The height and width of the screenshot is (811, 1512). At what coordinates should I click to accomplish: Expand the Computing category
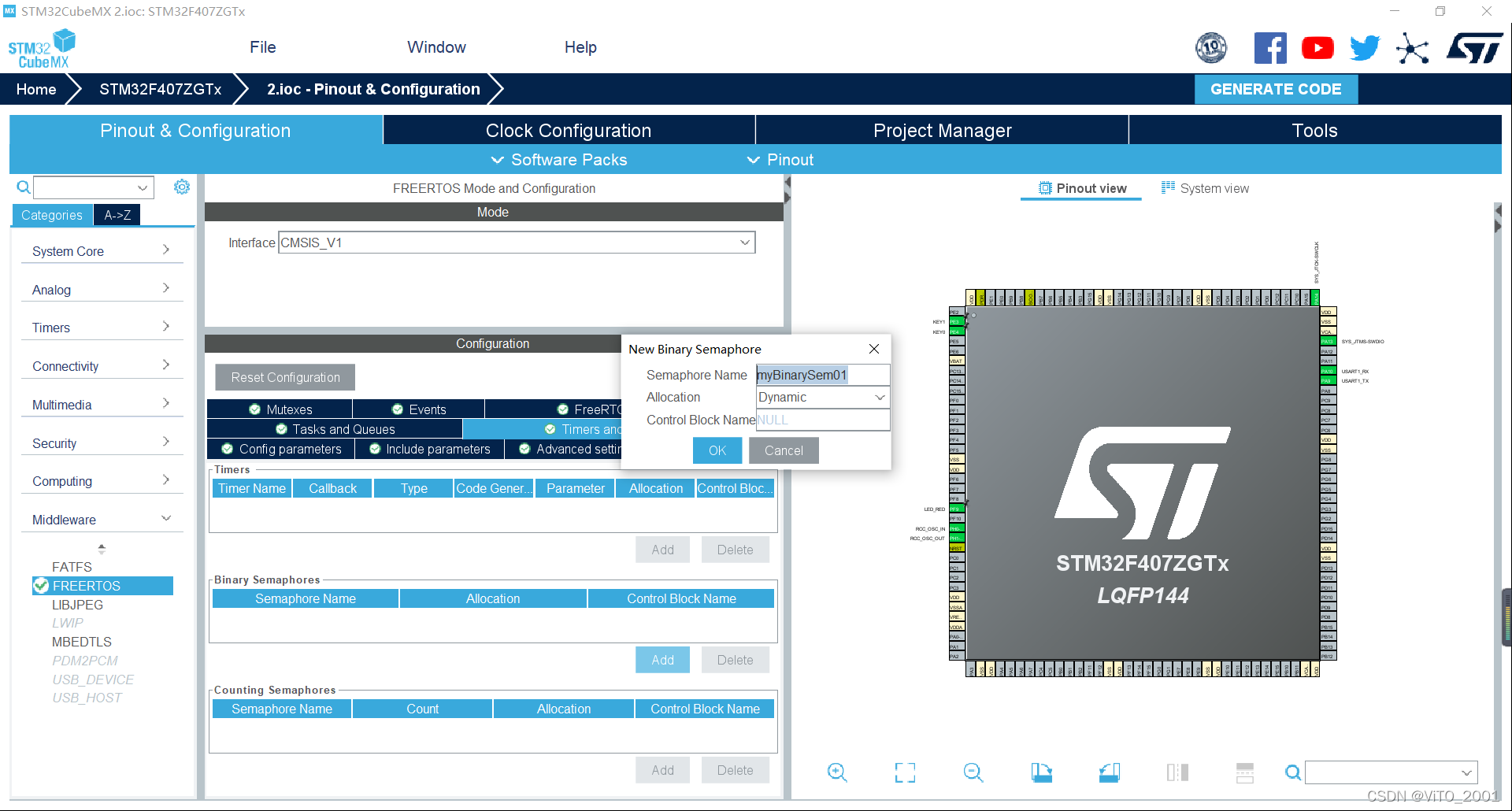pyautogui.click(x=102, y=481)
